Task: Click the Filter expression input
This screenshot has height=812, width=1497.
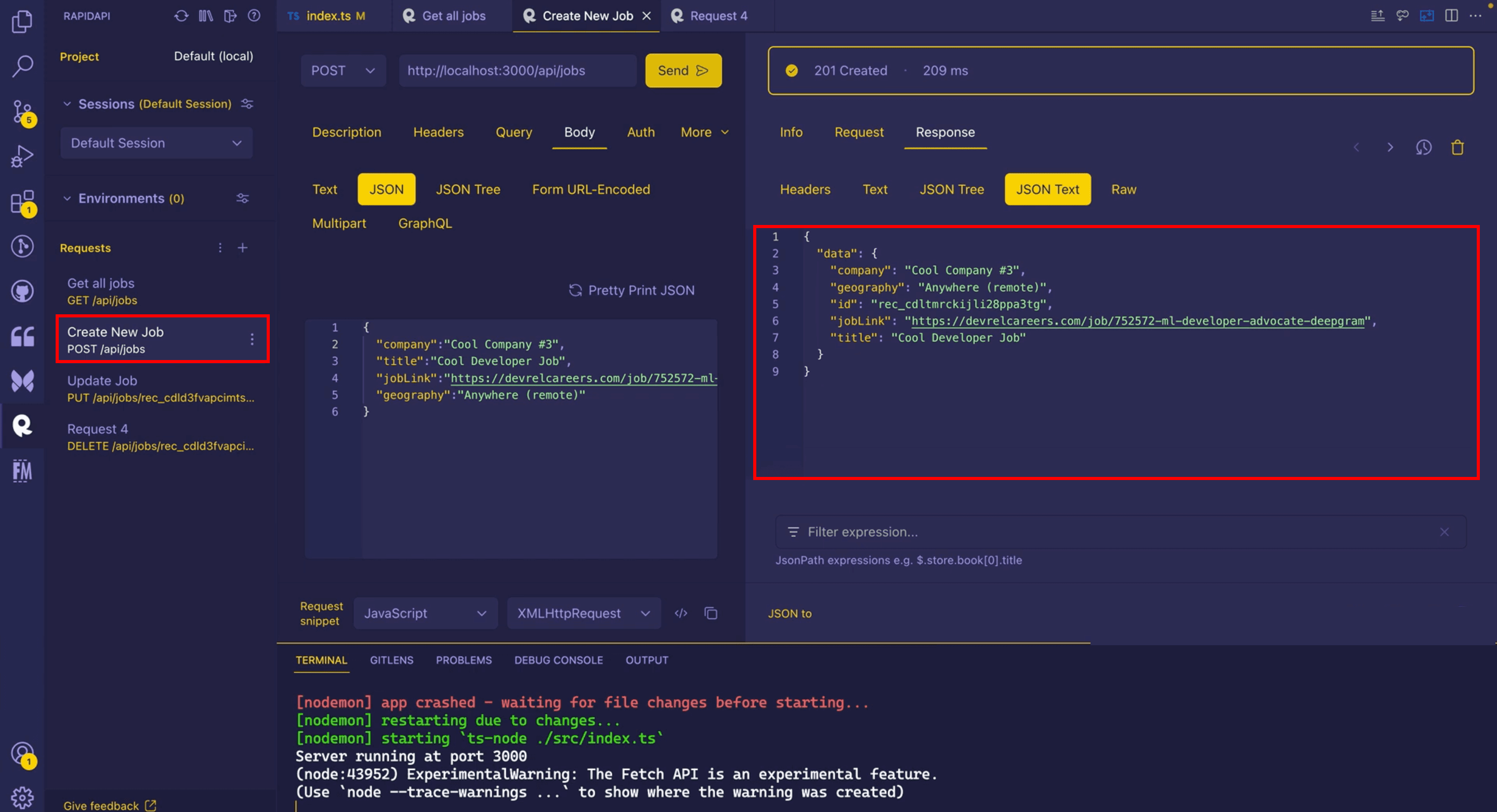Action: pyautogui.click(x=1121, y=532)
